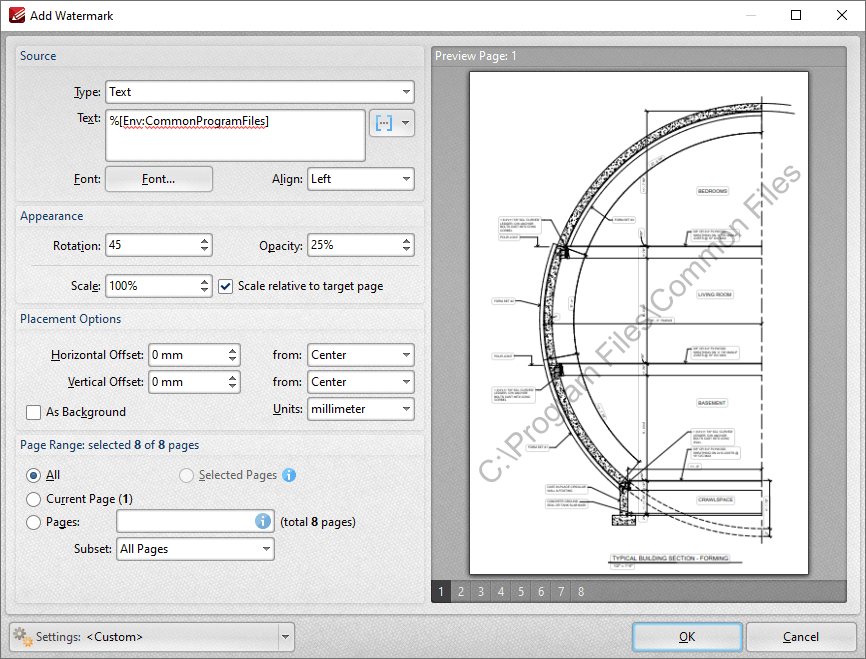Select the Selected Pages radio button
Viewport: 866px width, 659px height.
click(x=186, y=475)
